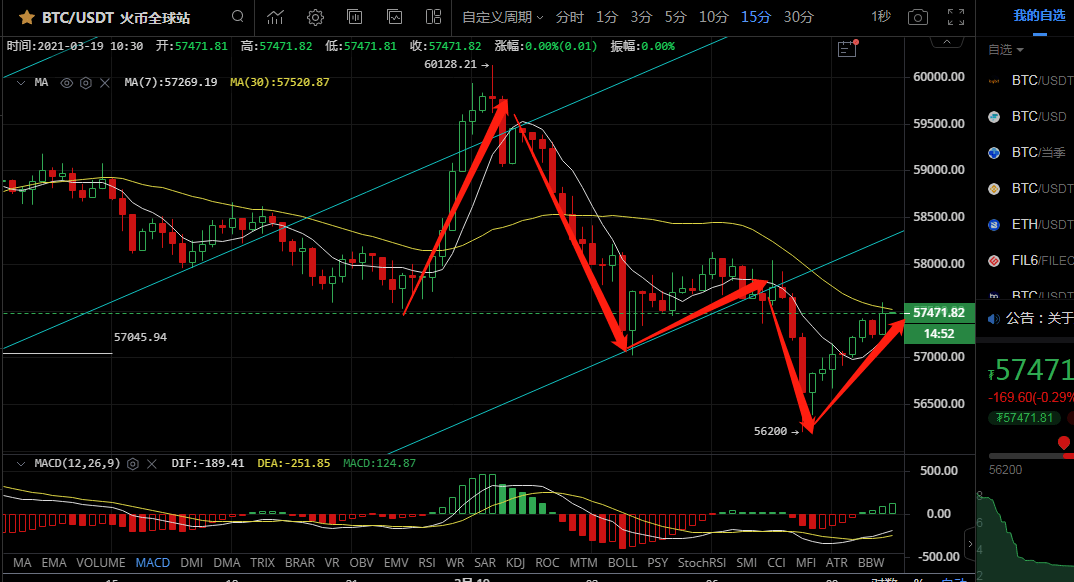The width and height of the screenshot is (1074, 582).
Task: Click the chart image icon in toolbar
Action: (x=395, y=17)
